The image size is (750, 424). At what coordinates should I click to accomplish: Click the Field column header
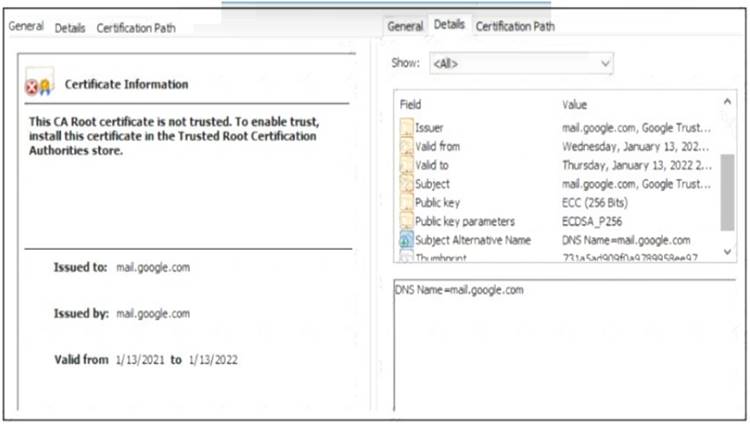(x=410, y=104)
